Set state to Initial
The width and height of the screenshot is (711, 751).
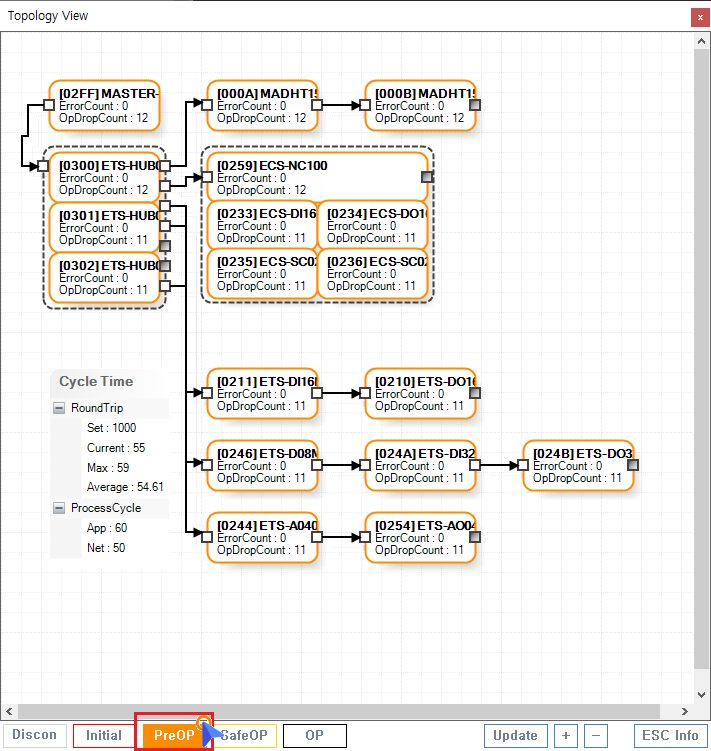[x=104, y=736]
